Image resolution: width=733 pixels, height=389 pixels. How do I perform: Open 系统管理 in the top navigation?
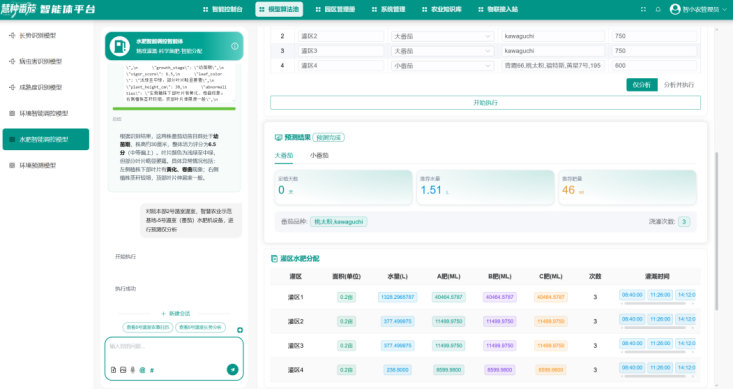[388, 9]
